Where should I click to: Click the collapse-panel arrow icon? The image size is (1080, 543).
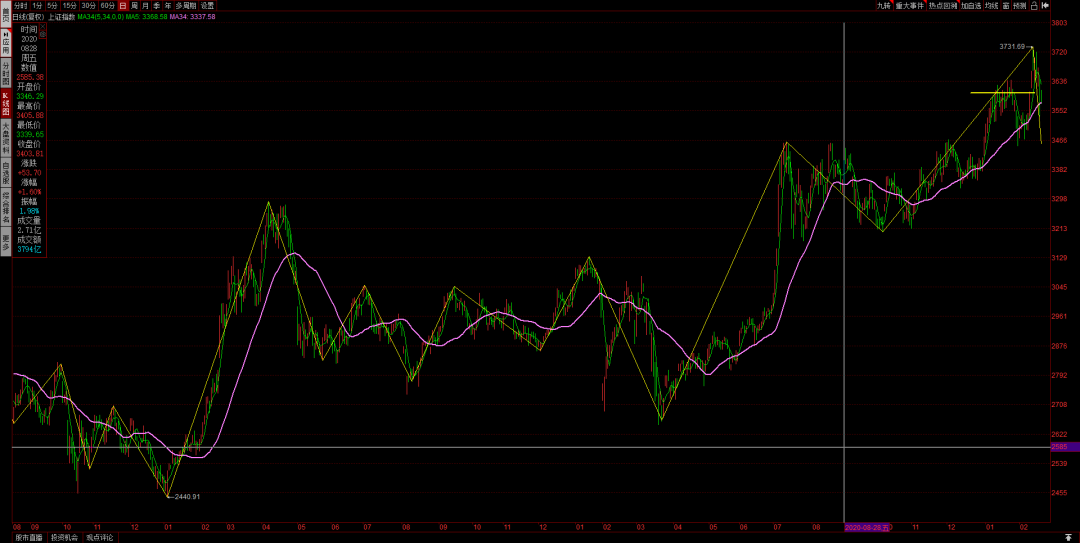[1045, 6]
